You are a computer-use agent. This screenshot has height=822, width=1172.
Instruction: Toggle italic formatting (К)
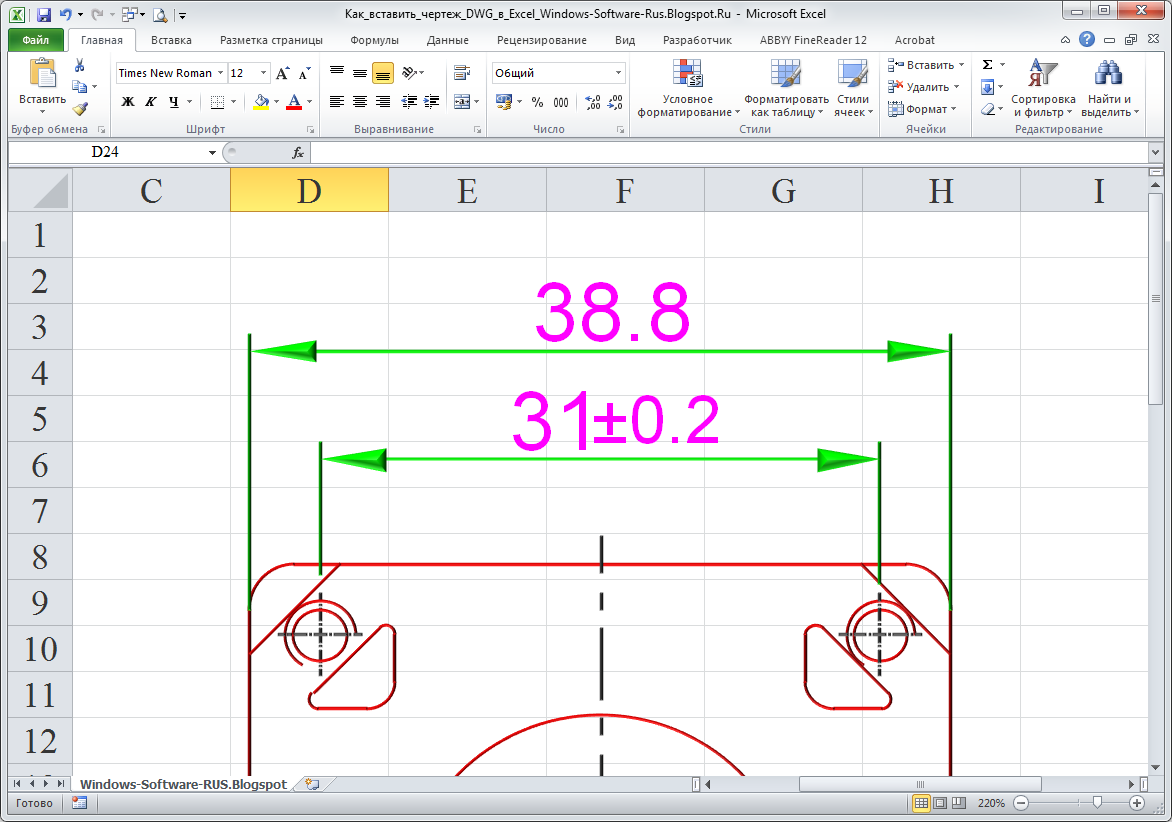click(151, 102)
